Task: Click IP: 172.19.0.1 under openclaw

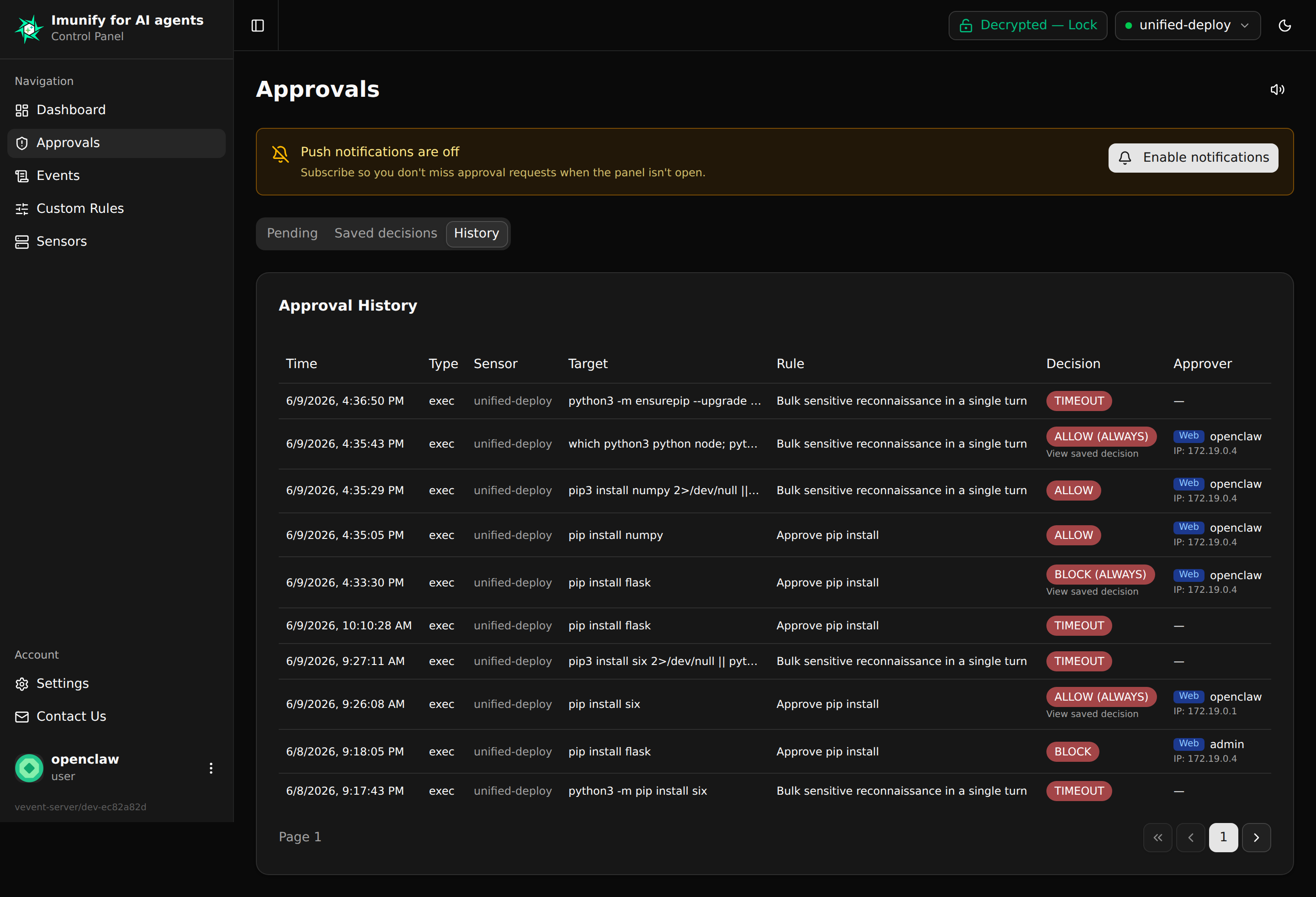Action: click(1205, 711)
